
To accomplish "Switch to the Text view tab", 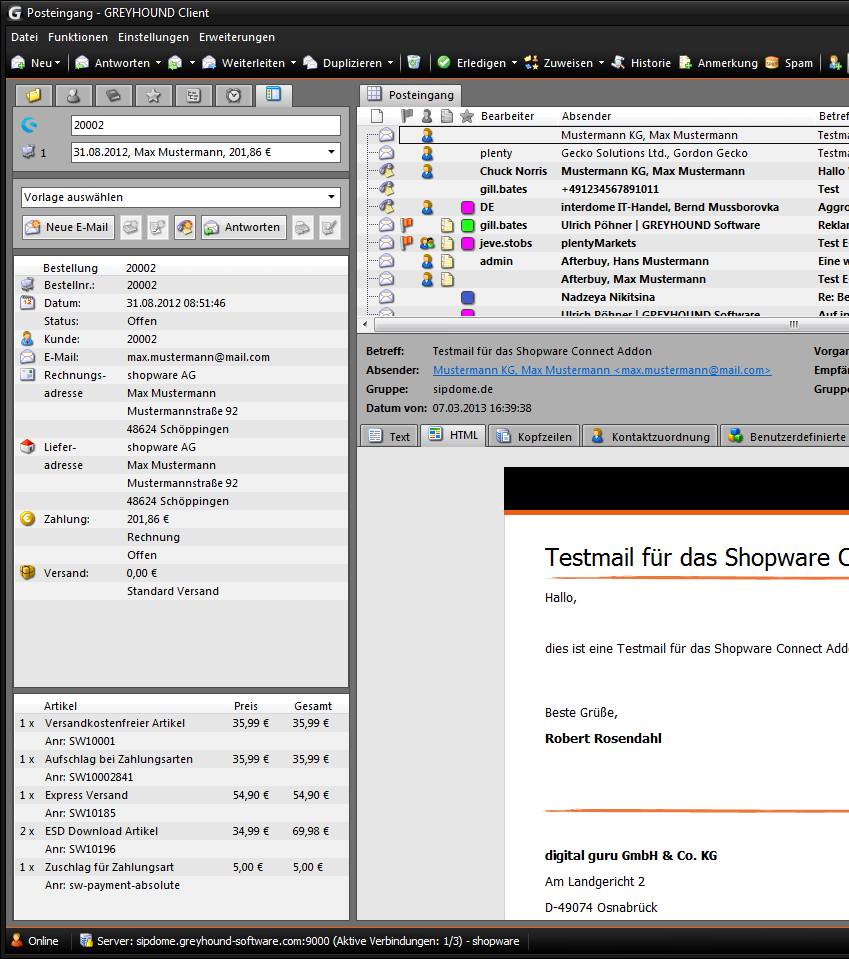I will [389, 437].
